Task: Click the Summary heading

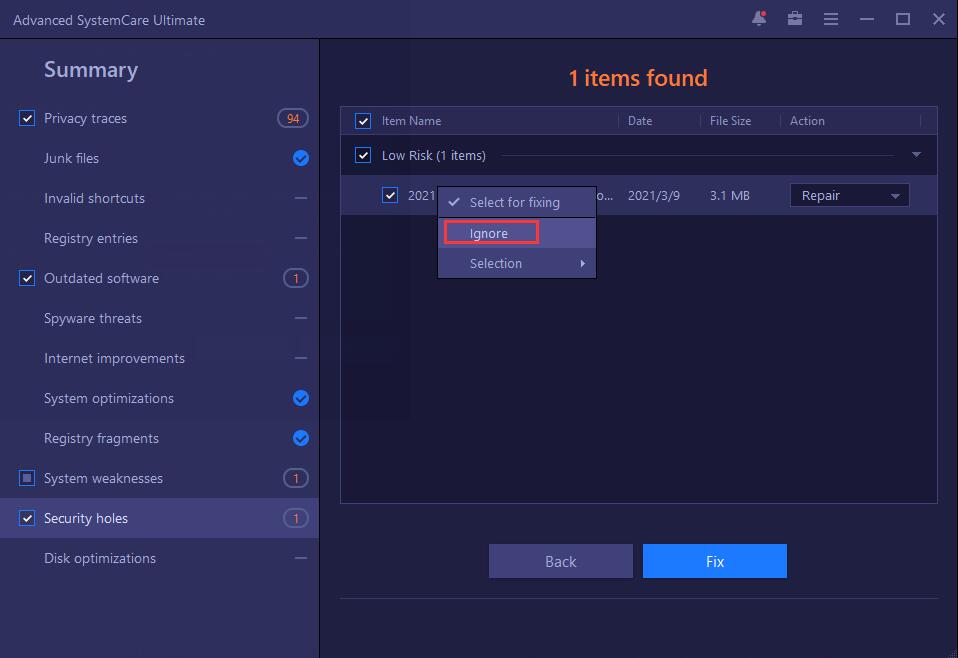Action: tap(91, 70)
